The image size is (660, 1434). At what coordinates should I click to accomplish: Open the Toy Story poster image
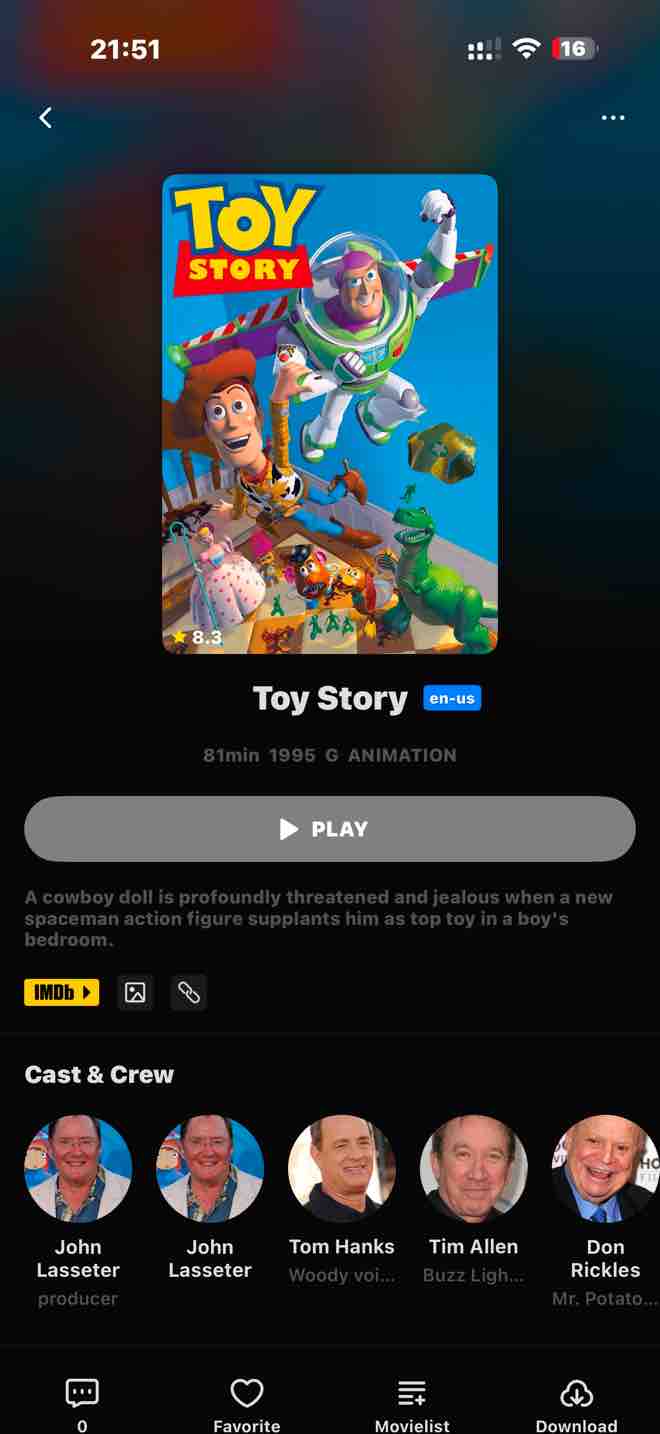coord(330,414)
